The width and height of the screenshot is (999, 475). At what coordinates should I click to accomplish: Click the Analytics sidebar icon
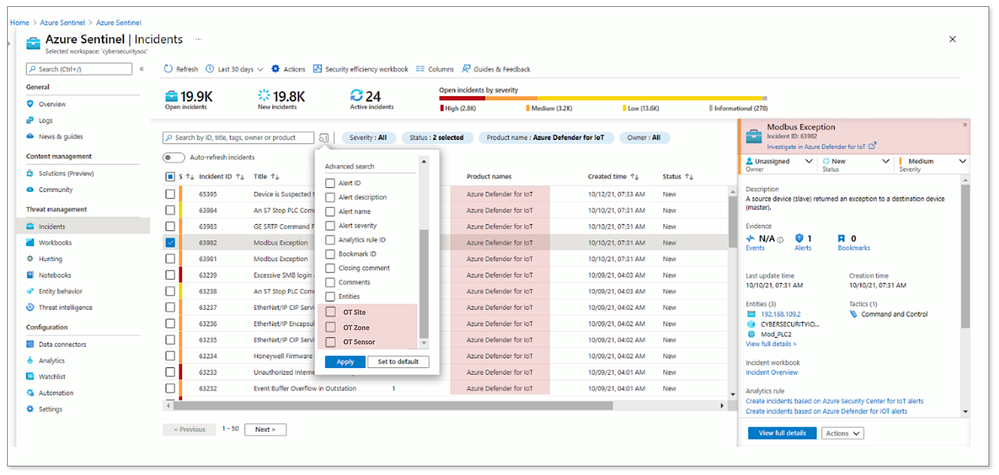pos(30,360)
